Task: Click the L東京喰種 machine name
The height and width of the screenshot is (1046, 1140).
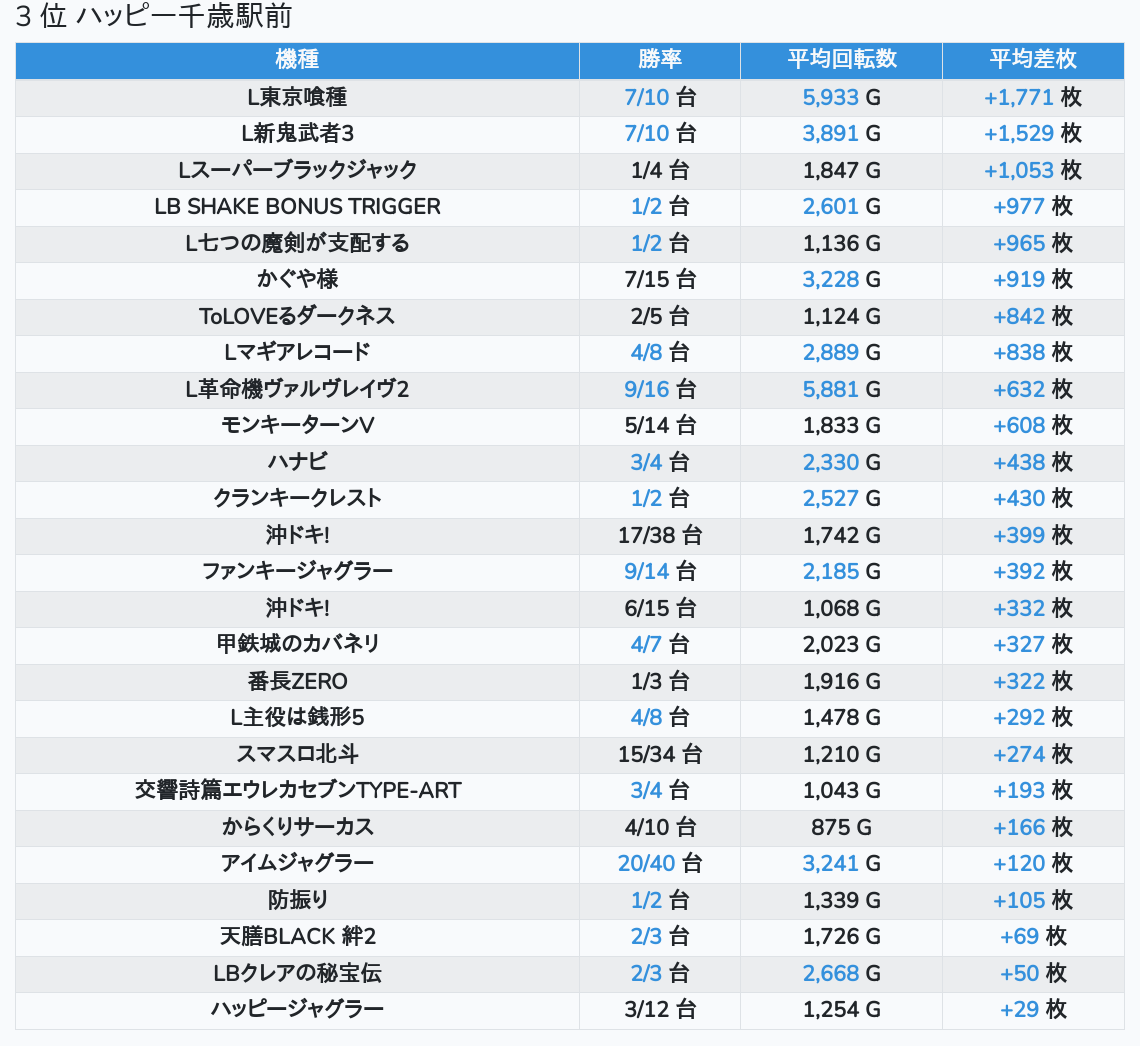Action: point(297,97)
